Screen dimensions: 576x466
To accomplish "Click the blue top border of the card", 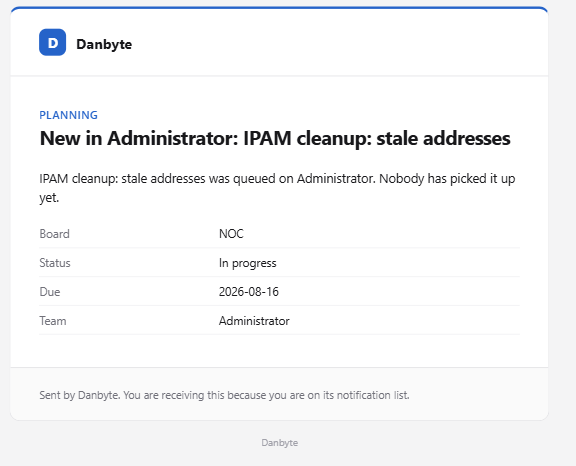I will tap(279, 7).
